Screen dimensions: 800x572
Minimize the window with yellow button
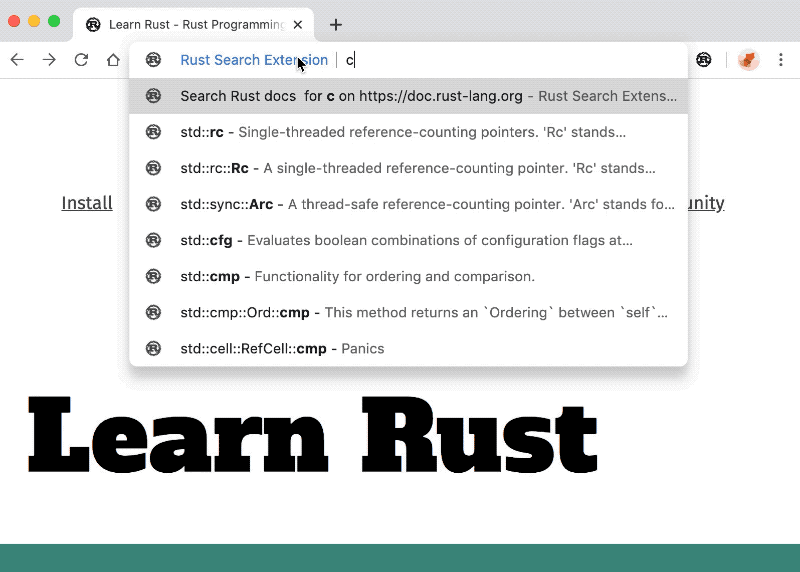pos(34,21)
